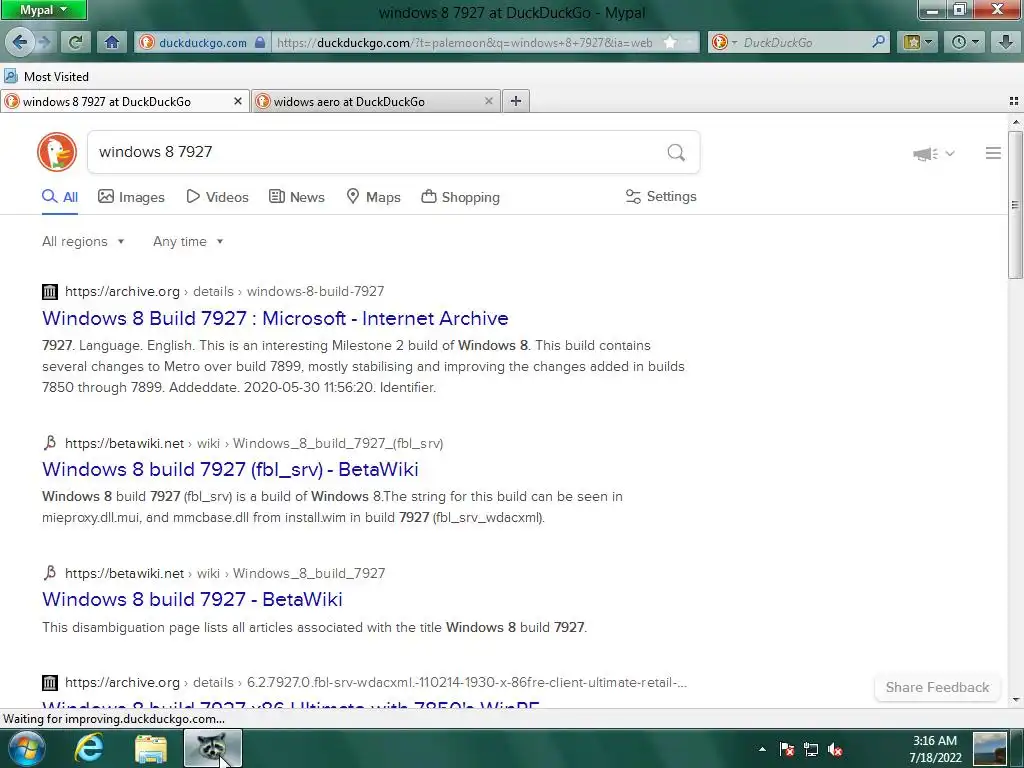Click betawiki.net Windows_8_build_7927_(fbl_srv) URL
Screen dimensions: 1024x768
(254, 443)
